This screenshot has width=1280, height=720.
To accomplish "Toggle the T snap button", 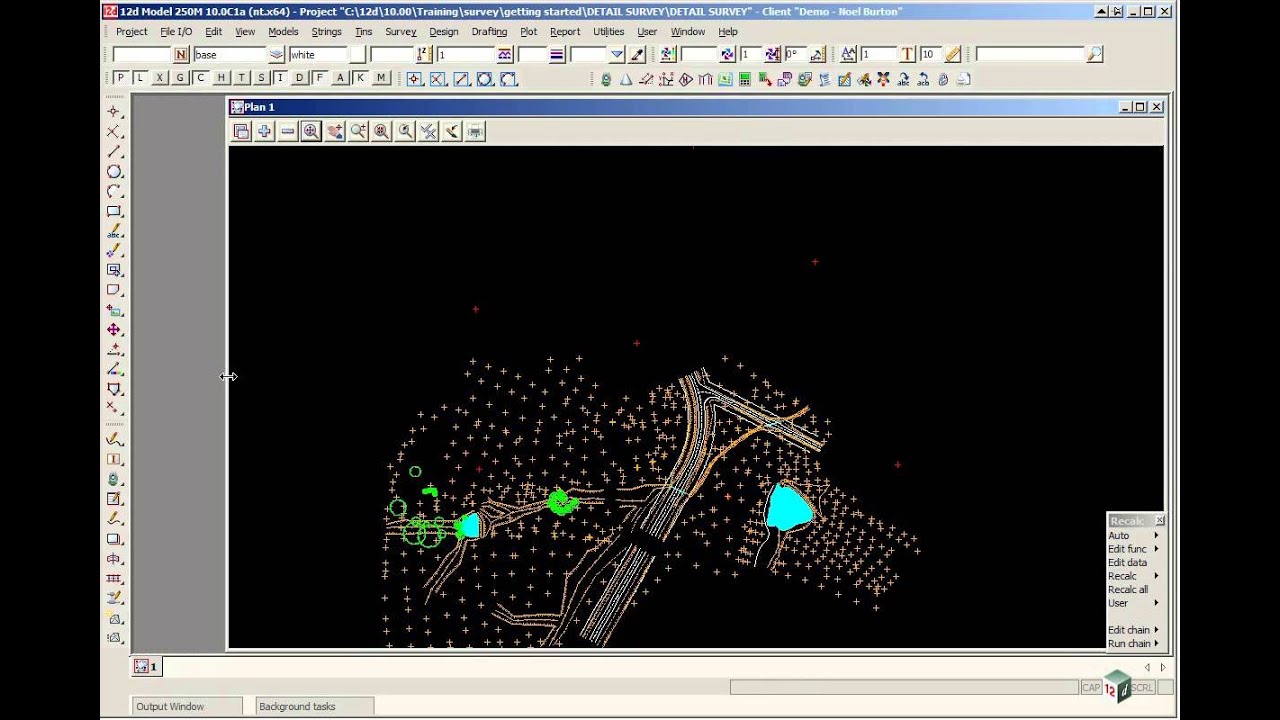I will [x=241, y=78].
